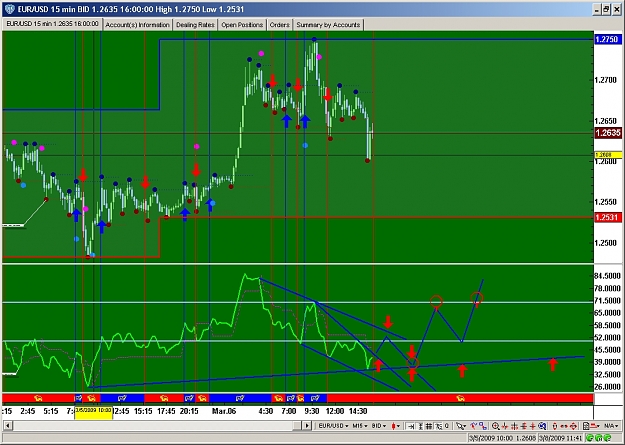Screen dimensions: 625x445
Task: Toggle the 'Q' quote button in toolbar
Action: [446, 426]
